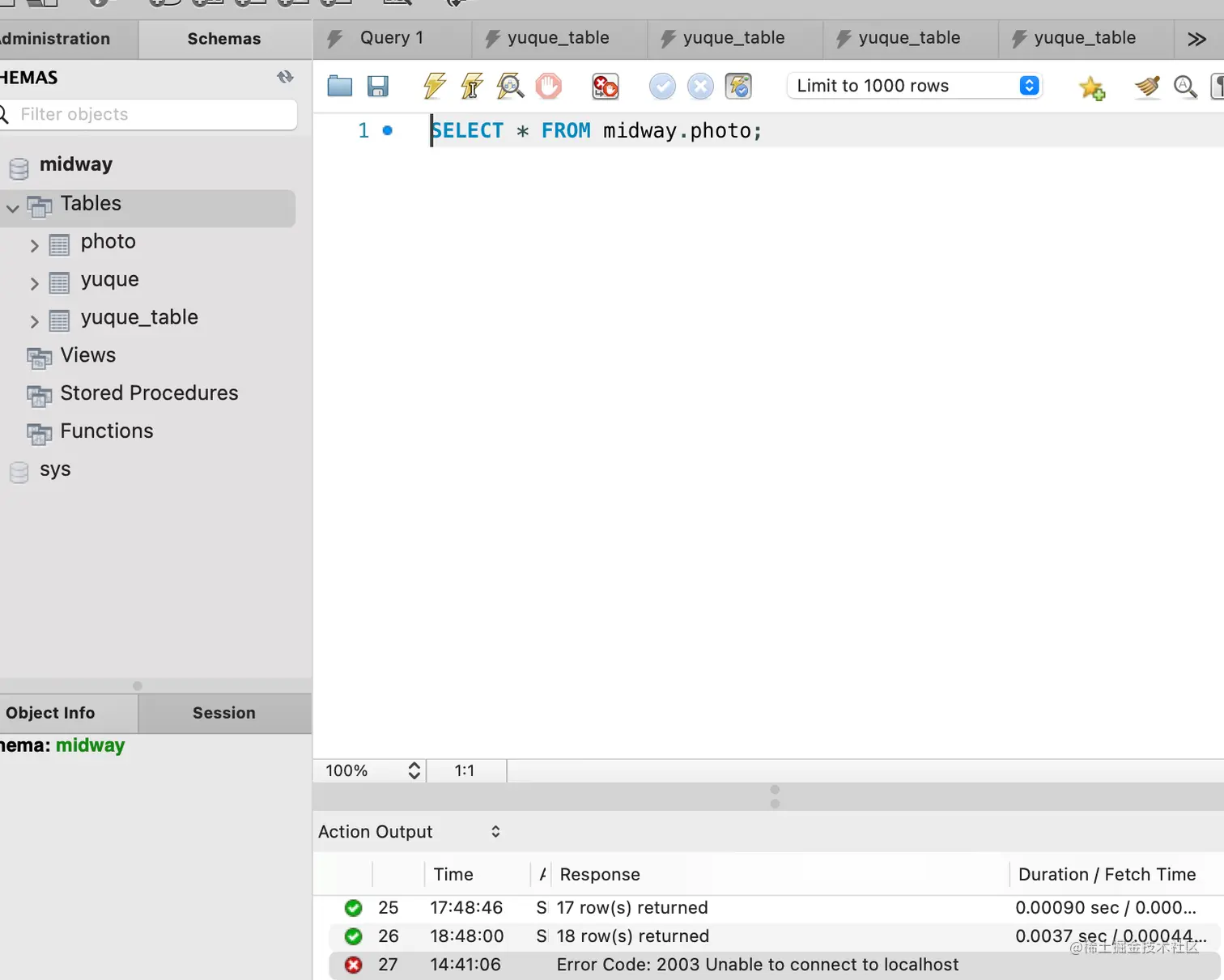Execute the query with the lightning bolt icon
1224x980 pixels.
[435, 86]
